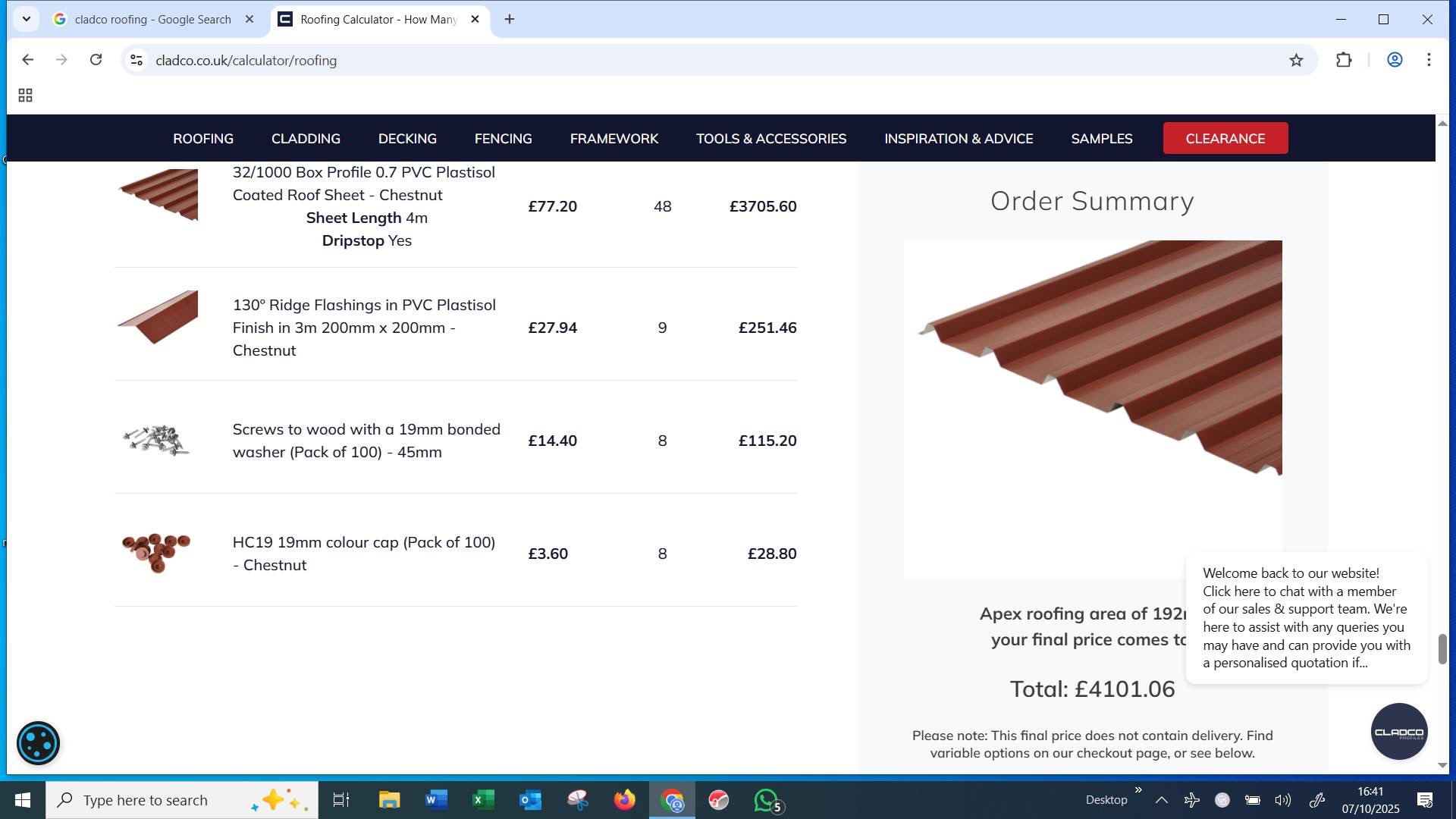1456x819 pixels.
Task: Open INSPIRATION & ADVICE menu
Action: [x=959, y=139]
